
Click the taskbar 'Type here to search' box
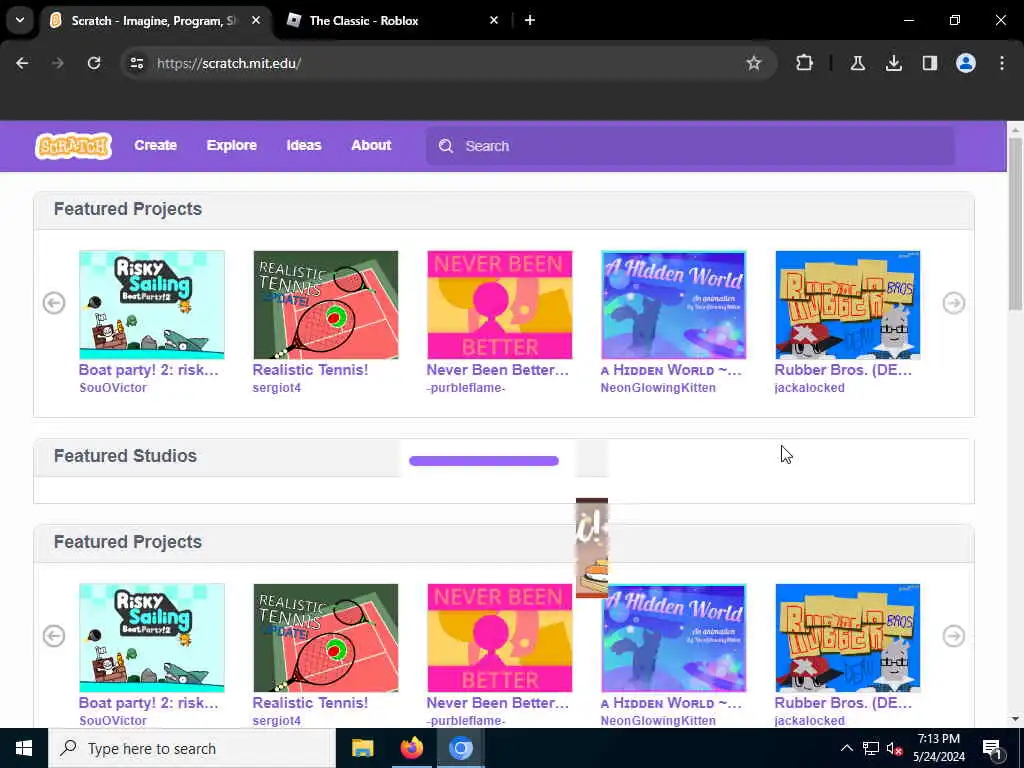pos(192,748)
